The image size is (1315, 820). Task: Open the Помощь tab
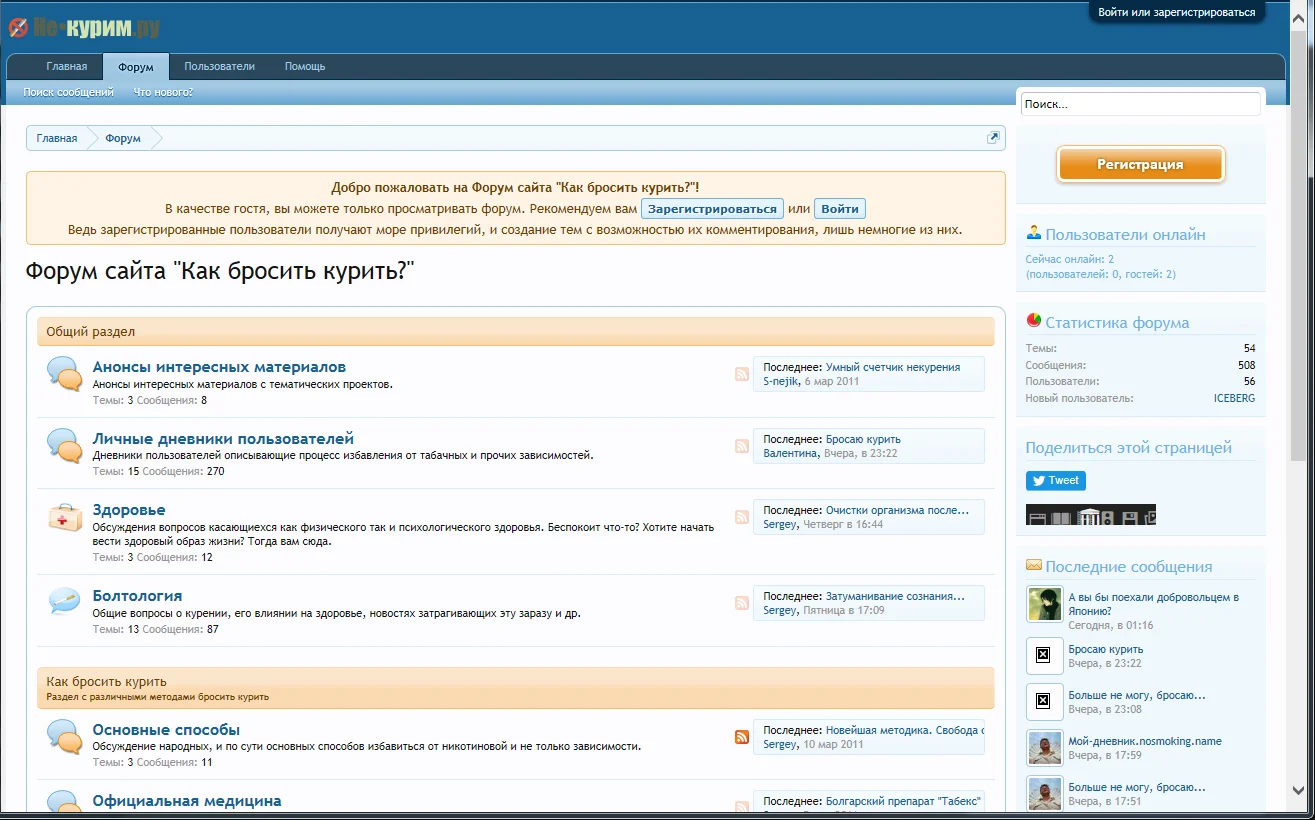pyautogui.click(x=304, y=66)
